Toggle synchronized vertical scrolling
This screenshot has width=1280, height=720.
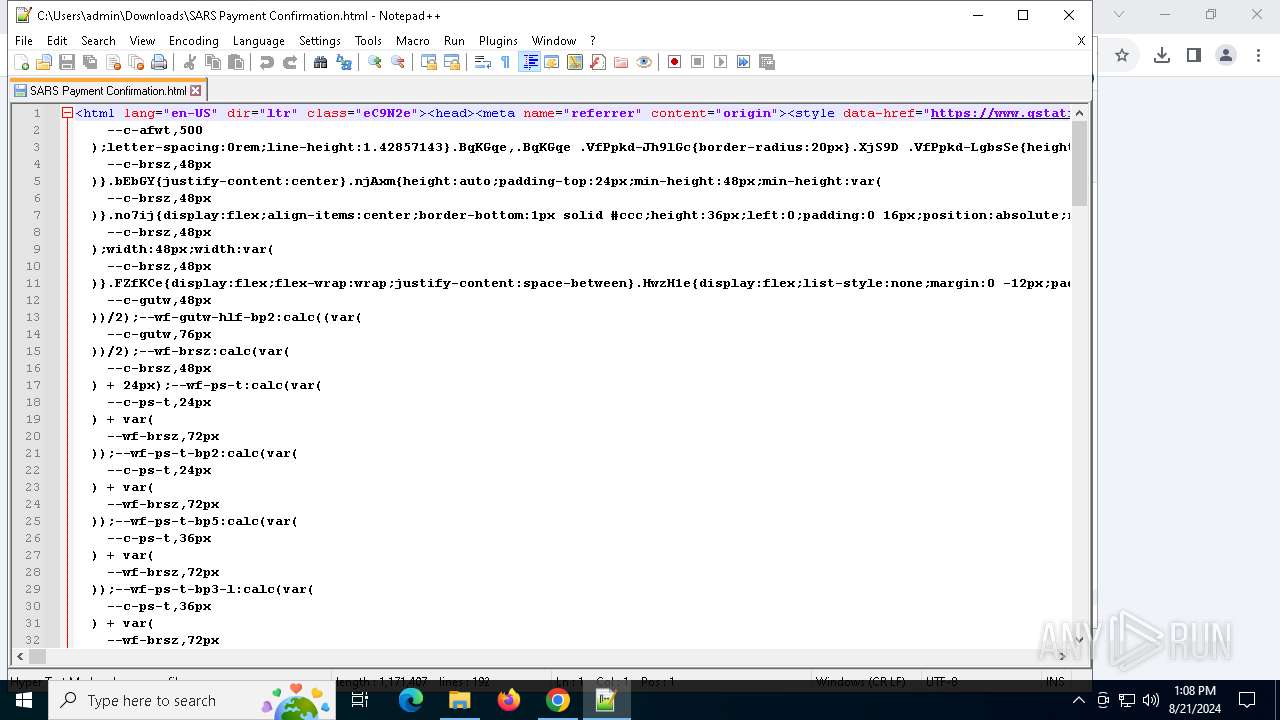tap(429, 62)
